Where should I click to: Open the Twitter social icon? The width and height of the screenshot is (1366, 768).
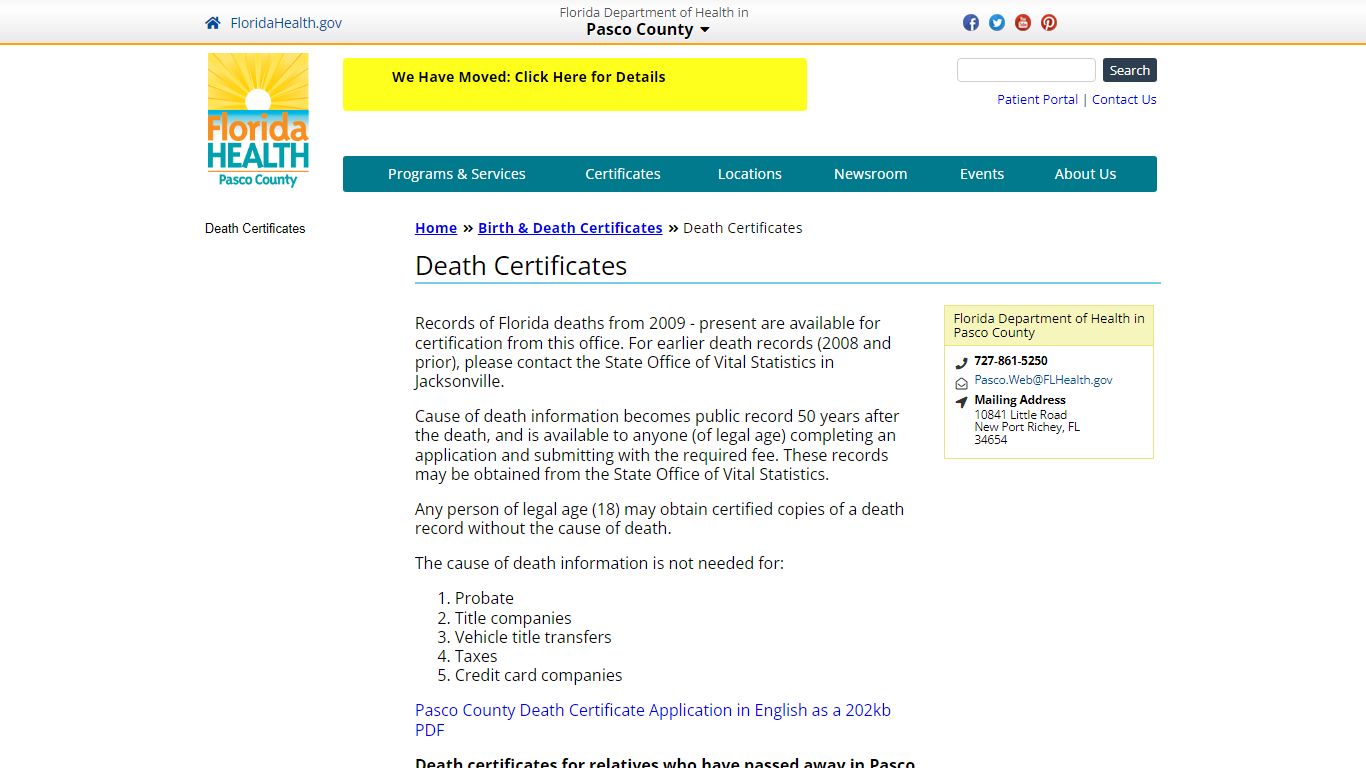point(997,23)
